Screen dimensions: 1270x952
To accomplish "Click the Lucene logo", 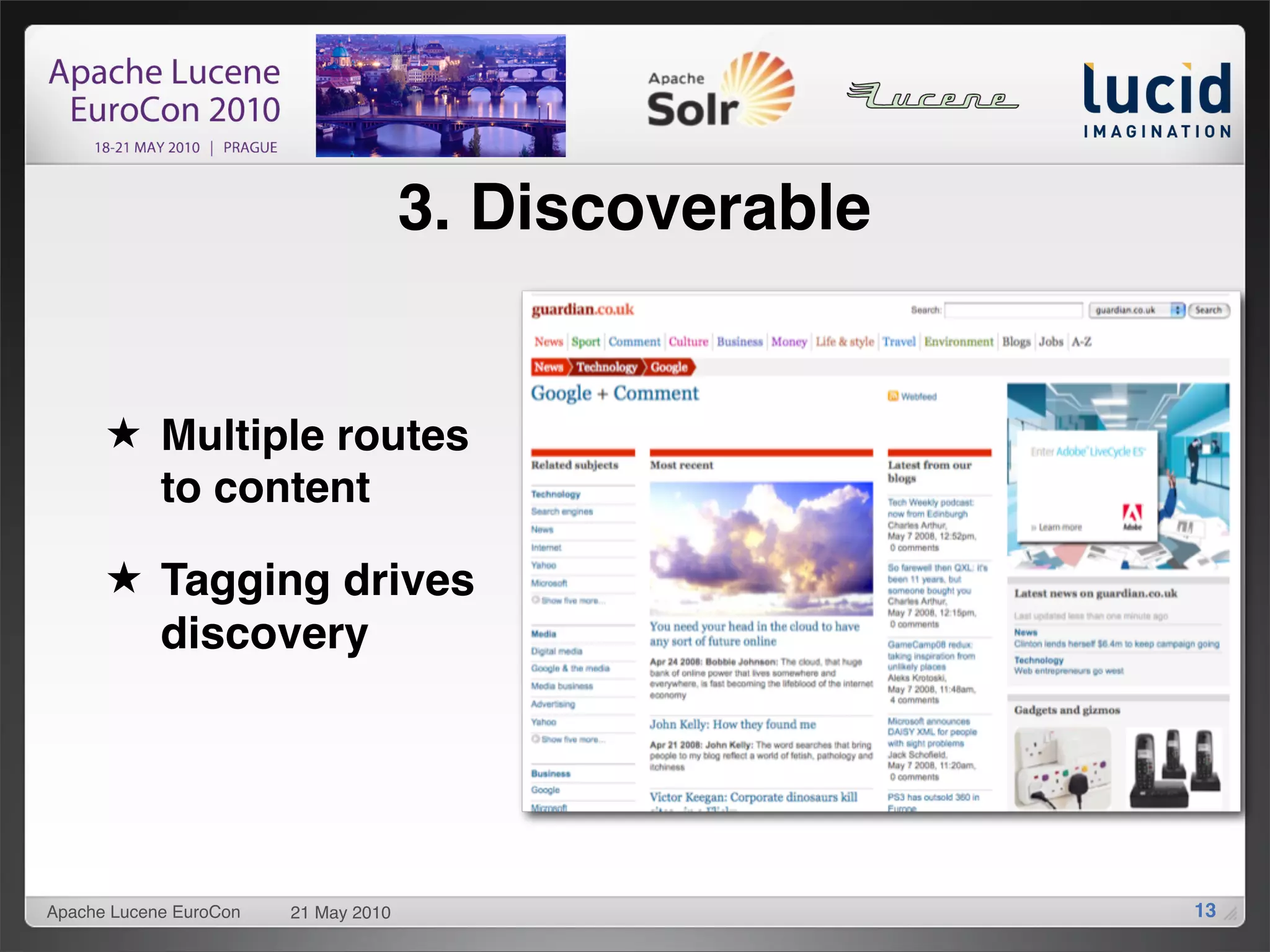I will 933,95.
